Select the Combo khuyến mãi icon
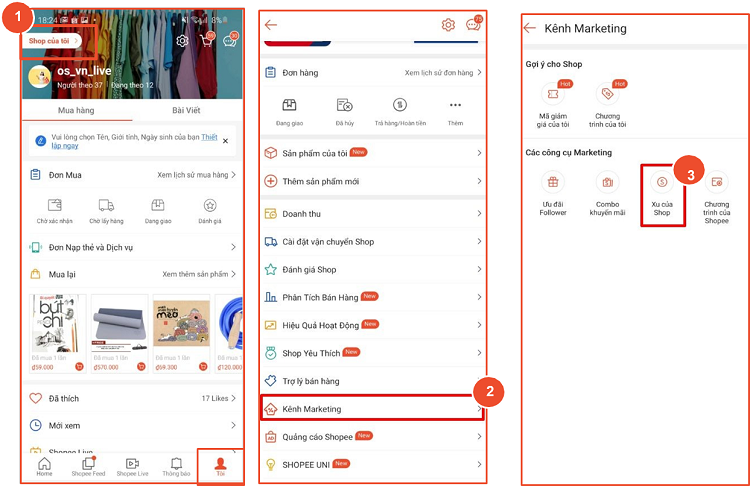The height and width of the screenshot is (486, 750). [x=607, y=192]
